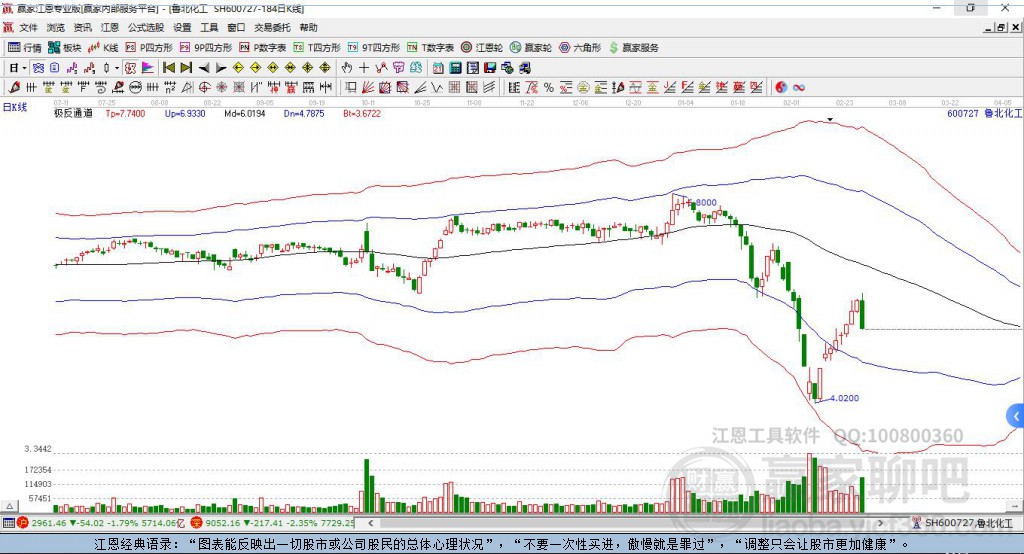
Task: Click the yin-yang icon
Action: pos(781,87)
